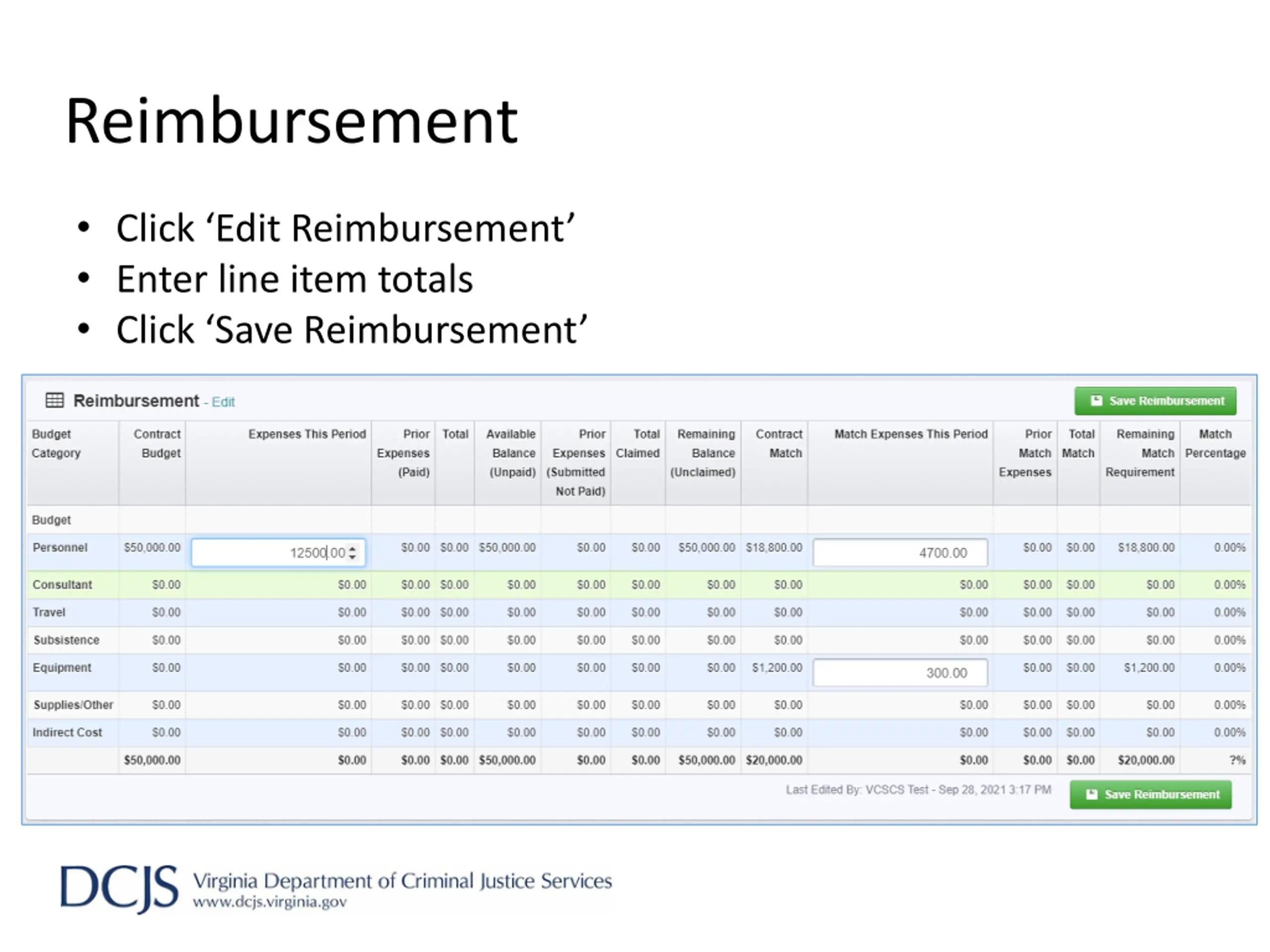
Task: Click Personnel contract budget $50,000.00
Action: click(152, 547)
